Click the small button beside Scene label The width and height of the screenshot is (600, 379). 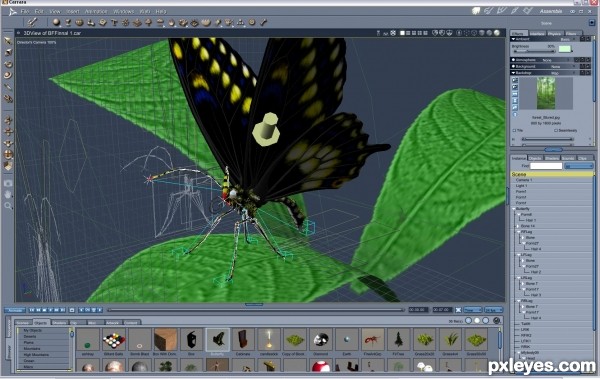[592, 23]
